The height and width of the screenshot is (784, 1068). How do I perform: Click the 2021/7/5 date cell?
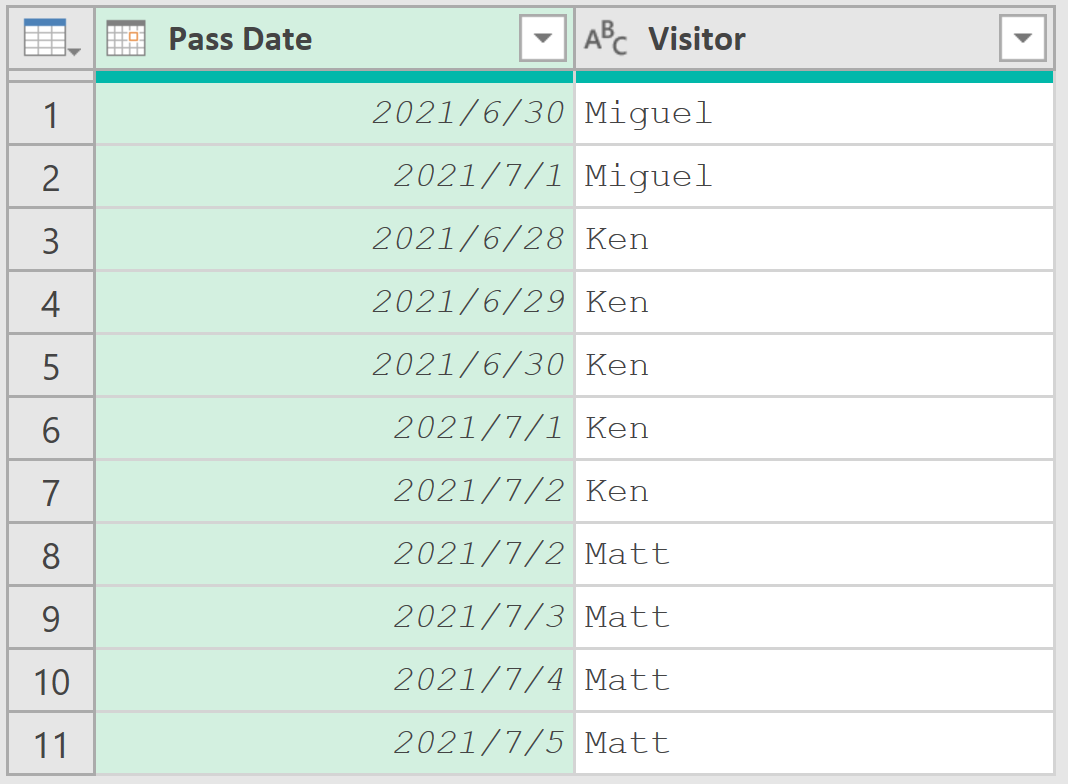click(x=478, y=744)
